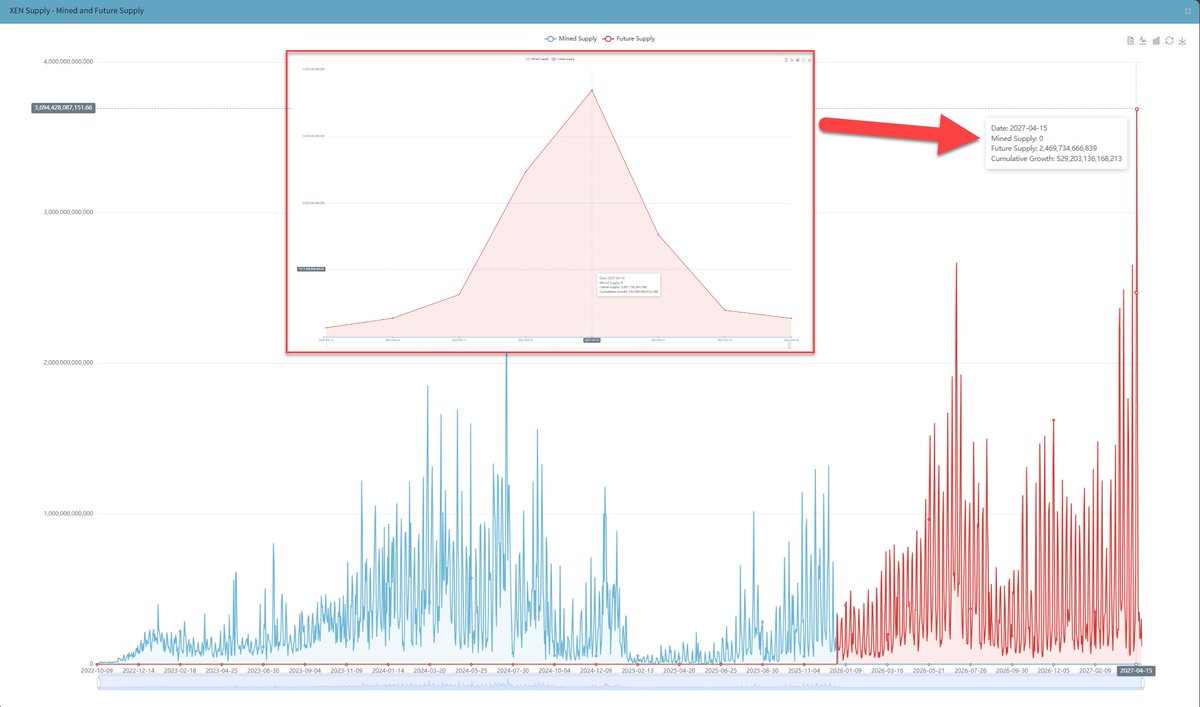Viewport: 1200px width, 707px height.
Task: Click y-axis label 1,000,000,000,000
Action: pos(68,514)
